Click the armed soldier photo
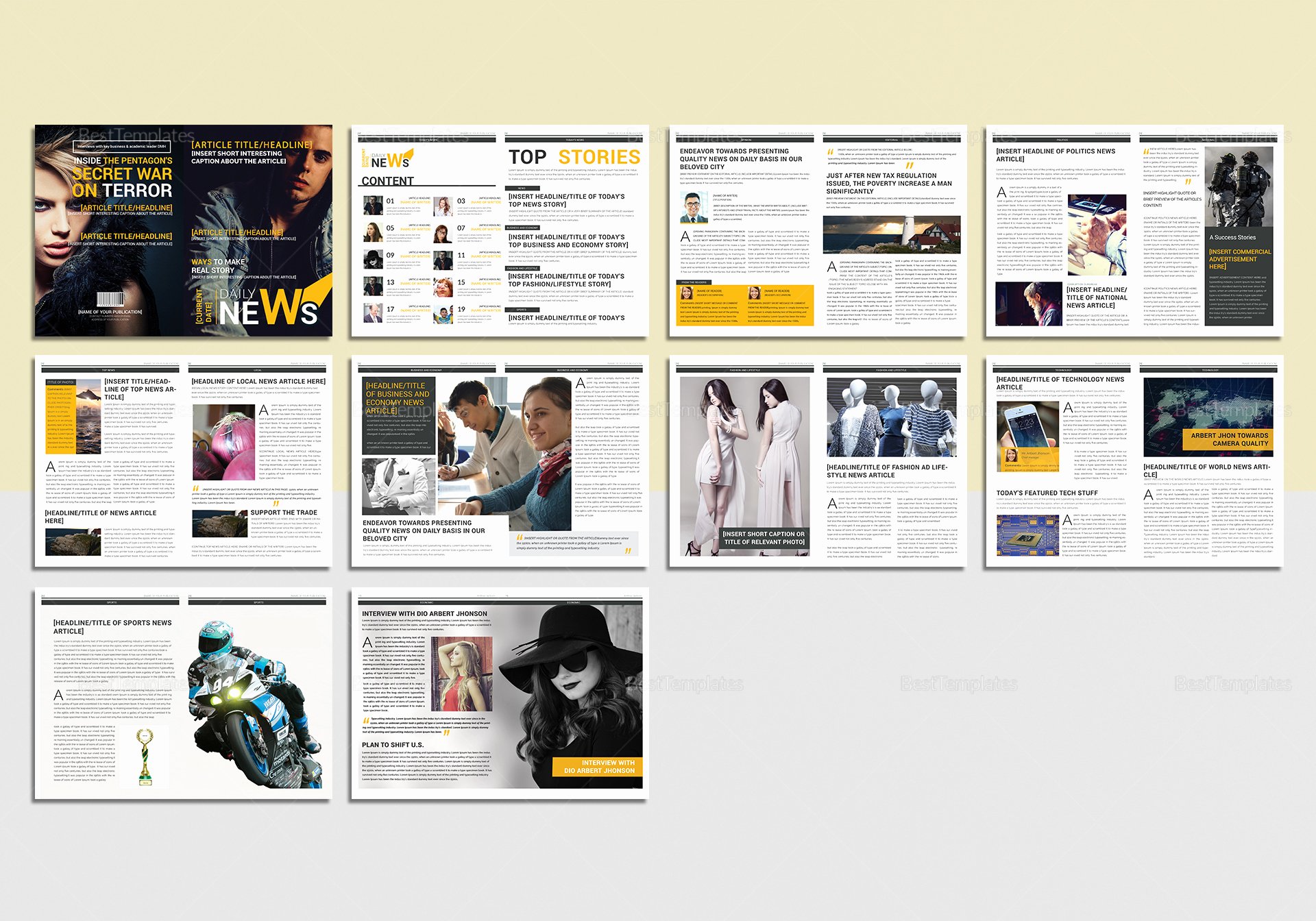The width and height of the screenshot is (1316, 921). [x=1239, y=187]
